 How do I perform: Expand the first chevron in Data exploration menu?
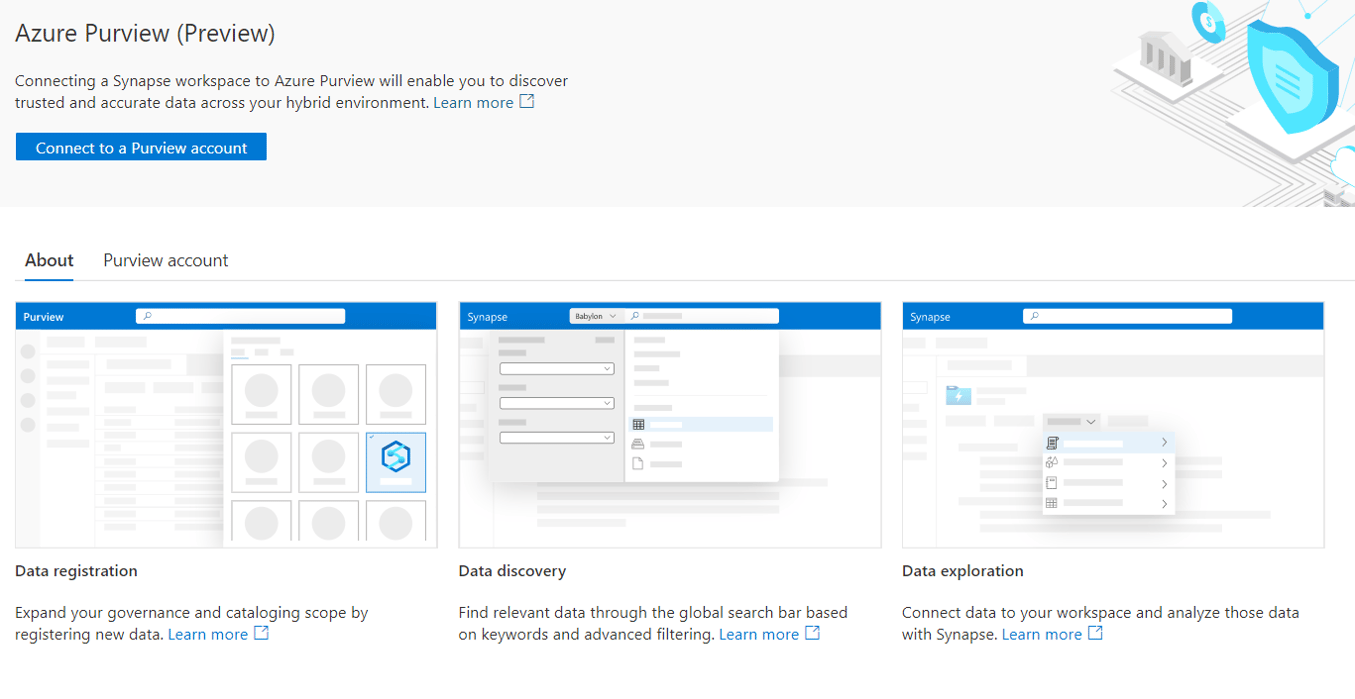click(1164, 442)
